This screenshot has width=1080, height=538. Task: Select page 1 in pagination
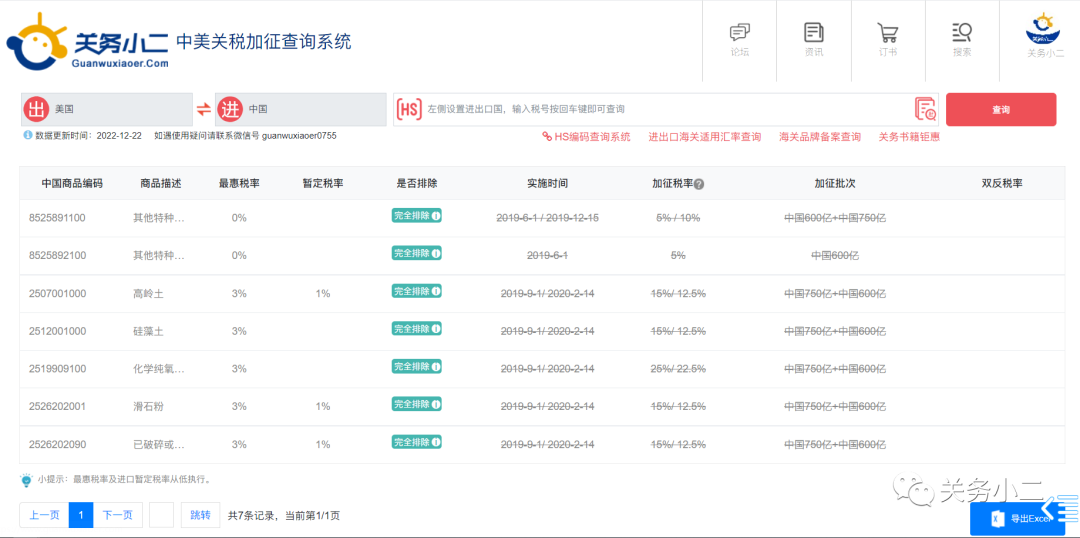point(81,515)
